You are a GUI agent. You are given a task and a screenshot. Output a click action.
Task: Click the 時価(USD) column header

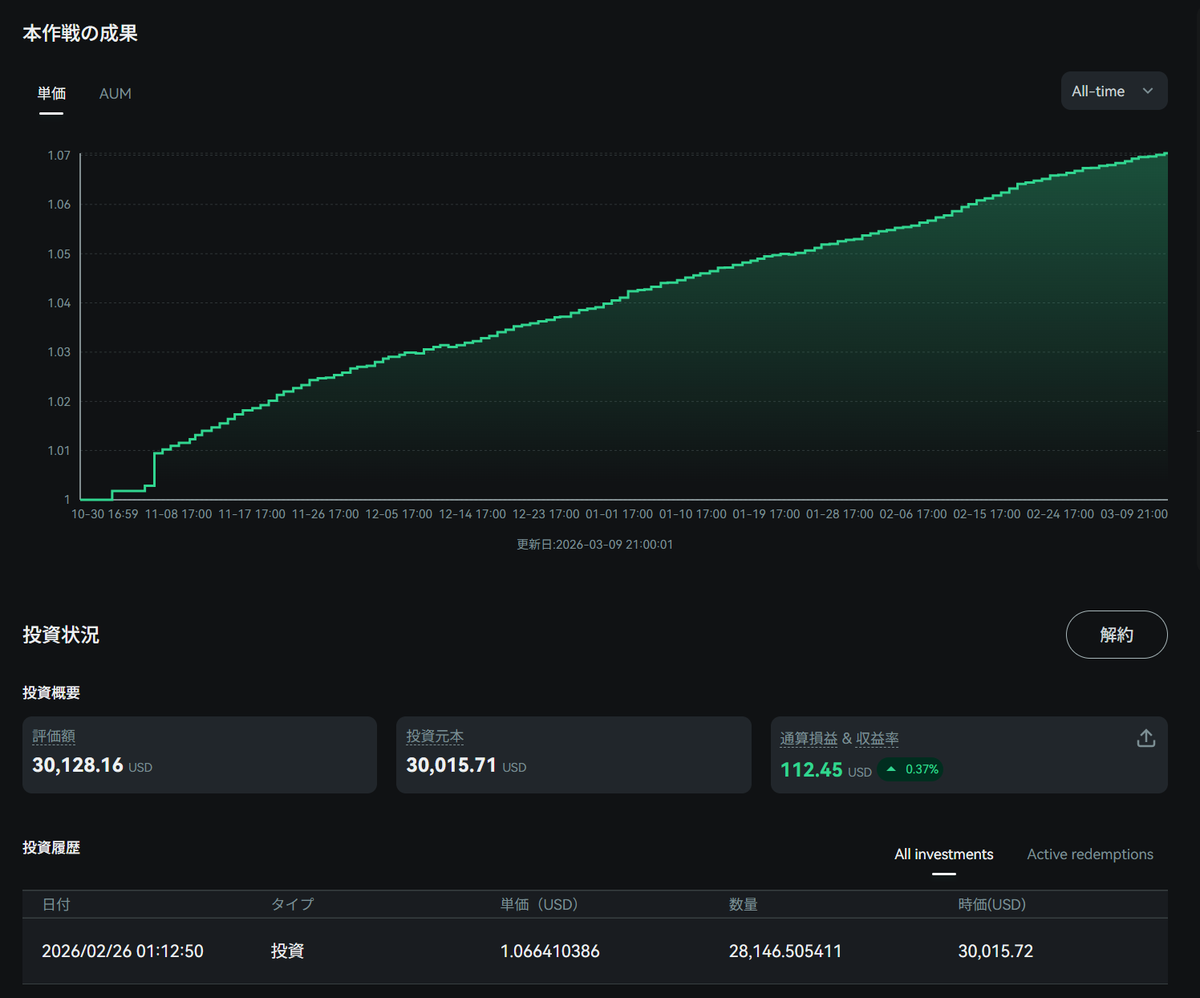[992, 904]
